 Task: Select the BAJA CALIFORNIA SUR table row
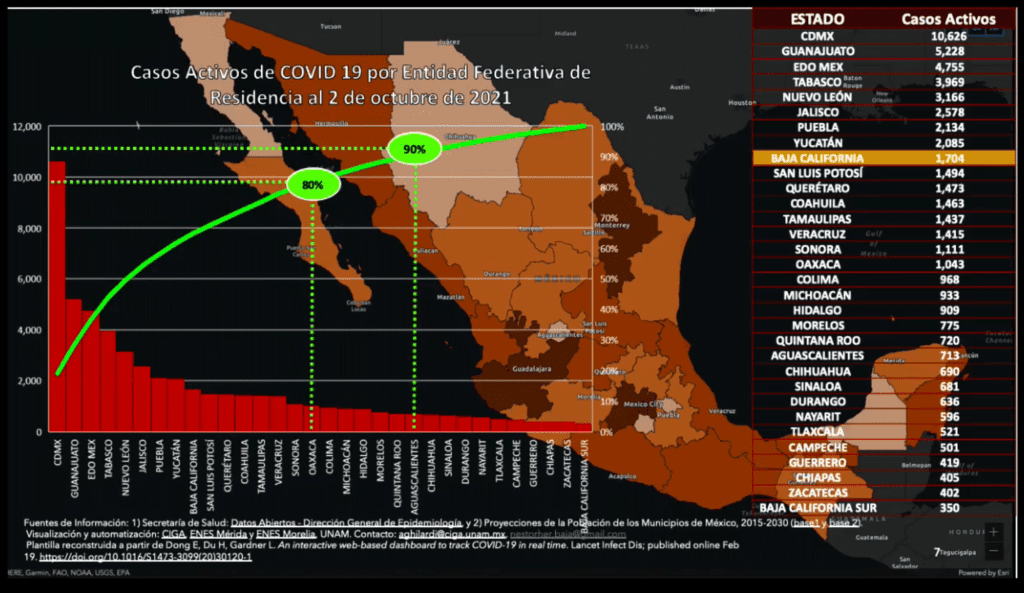[884, 507]
